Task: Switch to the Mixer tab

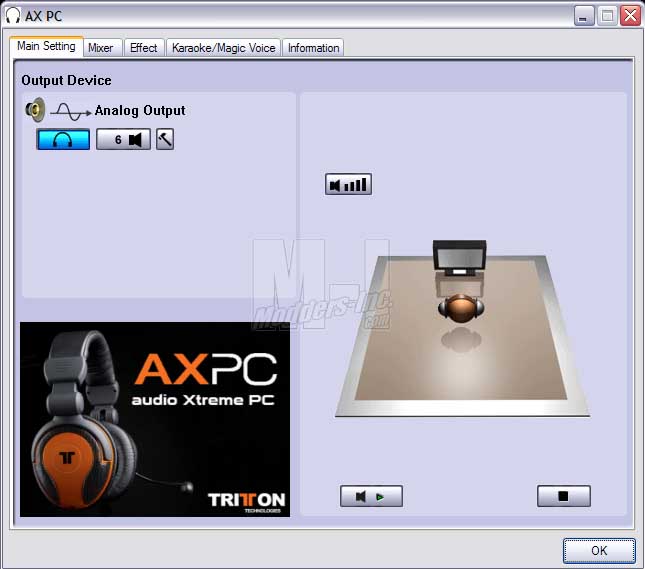Action: point(101,48)
